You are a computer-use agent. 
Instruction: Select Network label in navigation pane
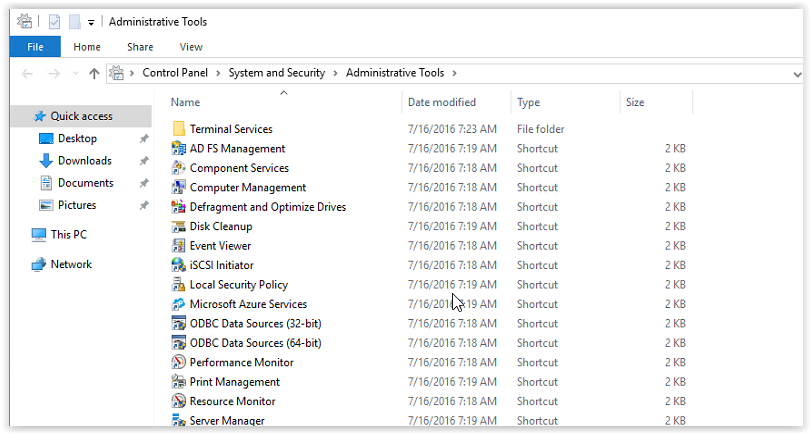pyautogui.click(x=71, y=264)
